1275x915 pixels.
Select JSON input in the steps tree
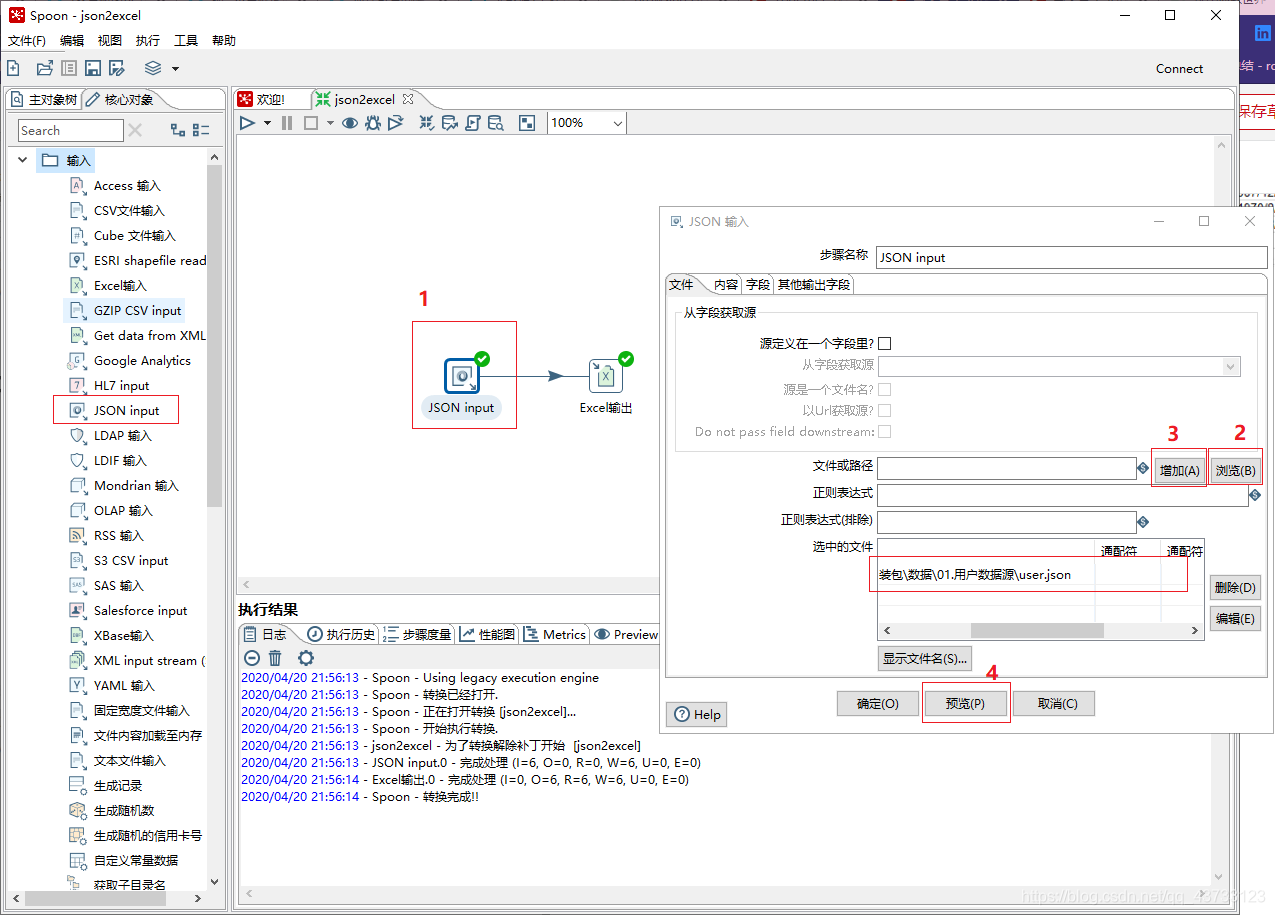pyautogui.click(x=126, y=410)
